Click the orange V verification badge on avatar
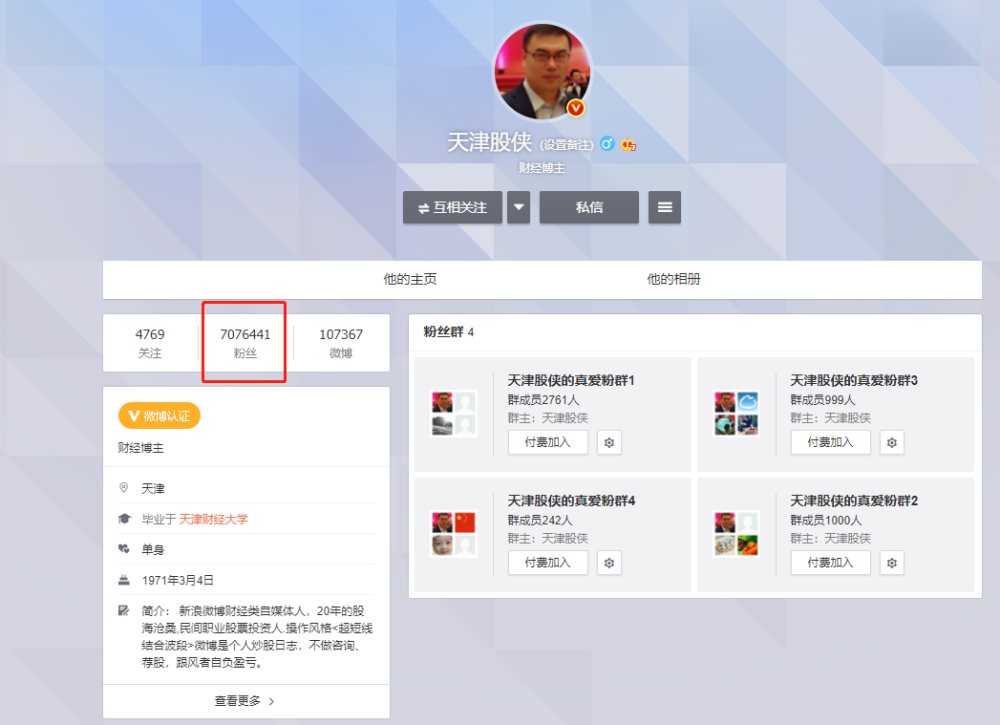The height and width of the screenshot is (725, 1000). [x=576, y=108]
